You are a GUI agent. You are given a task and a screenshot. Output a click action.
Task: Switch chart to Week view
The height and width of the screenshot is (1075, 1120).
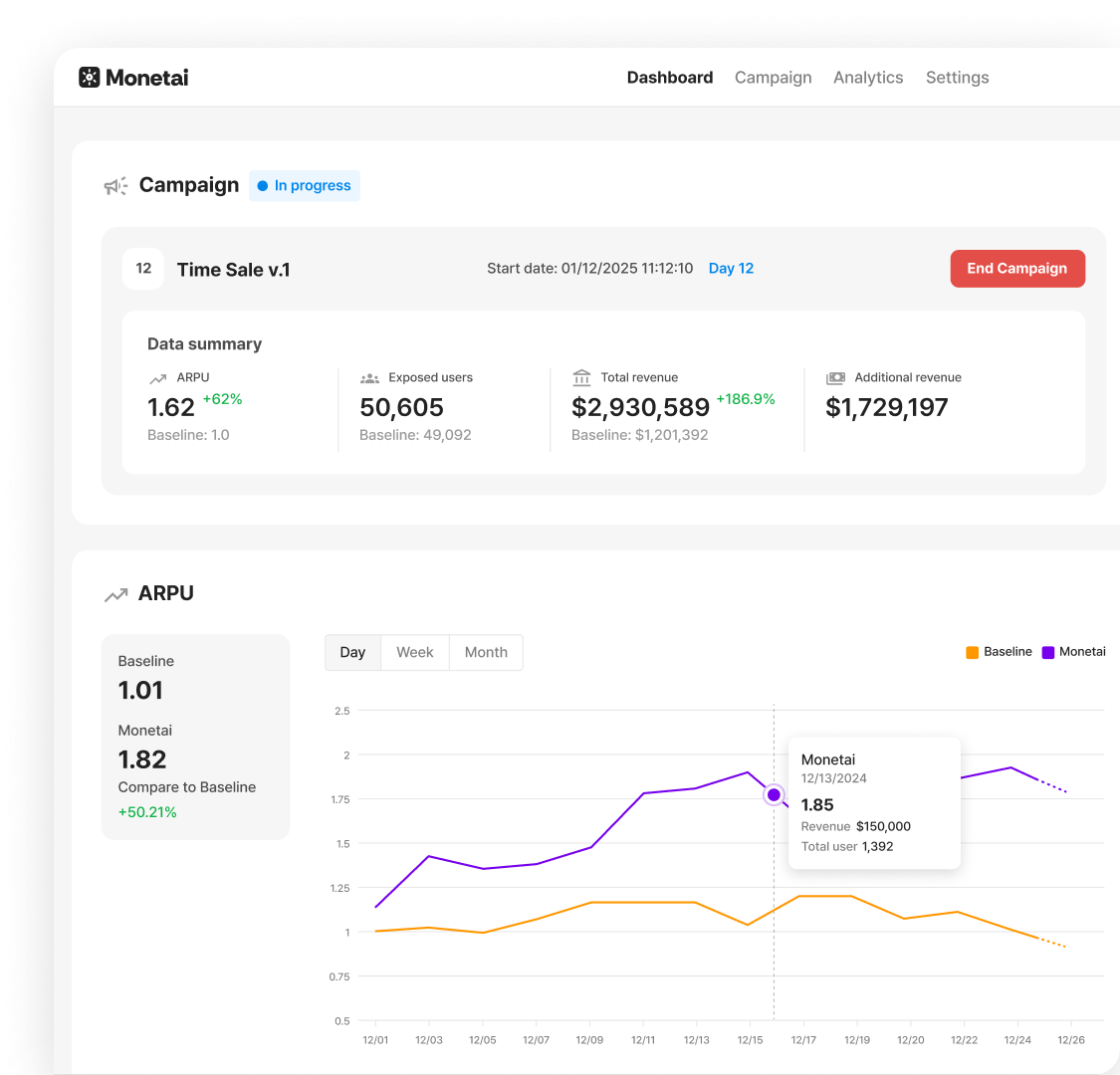[x=415, y=652]
